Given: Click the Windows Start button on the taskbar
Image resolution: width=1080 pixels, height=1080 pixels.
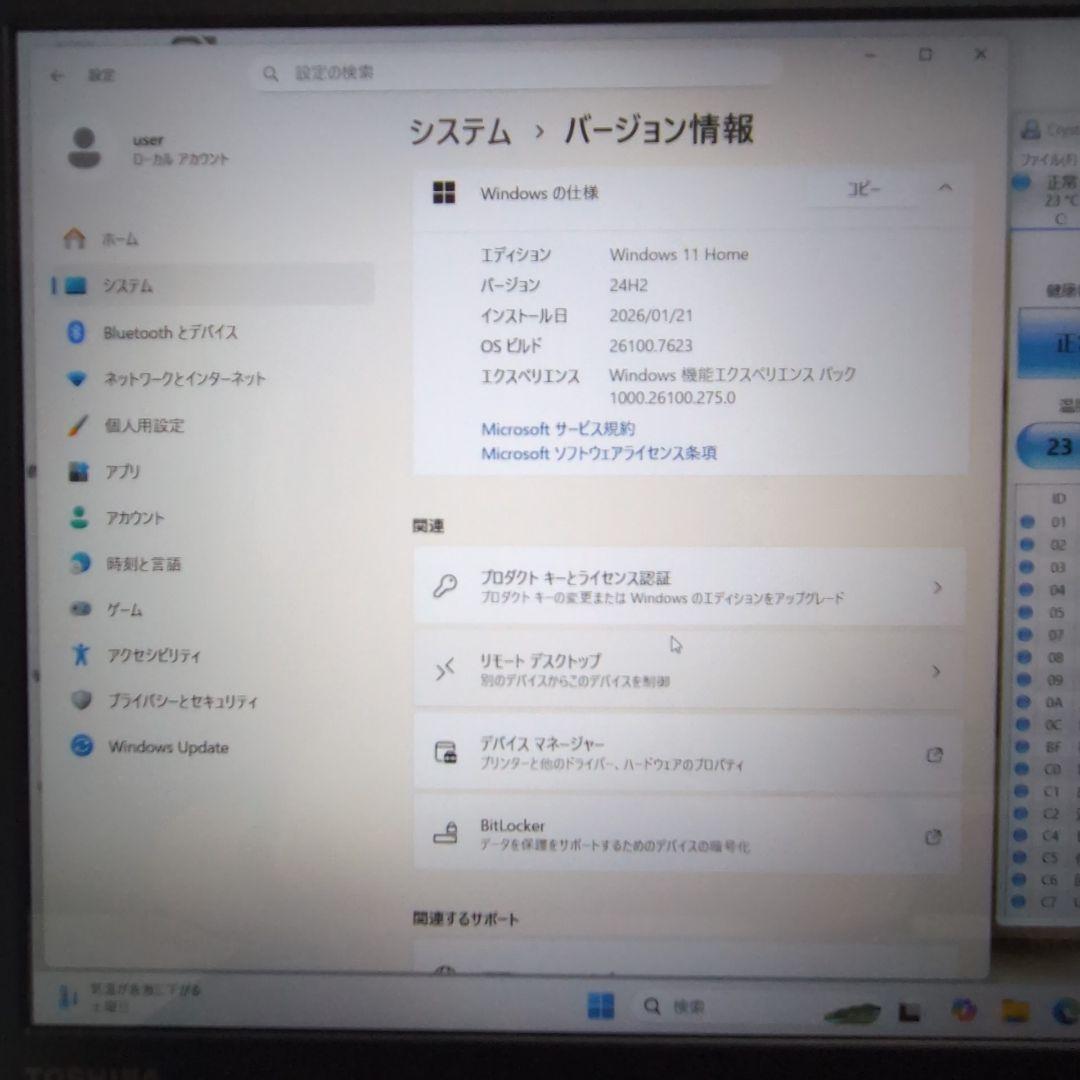Looking at the screenshot, I should (601, 1005).
